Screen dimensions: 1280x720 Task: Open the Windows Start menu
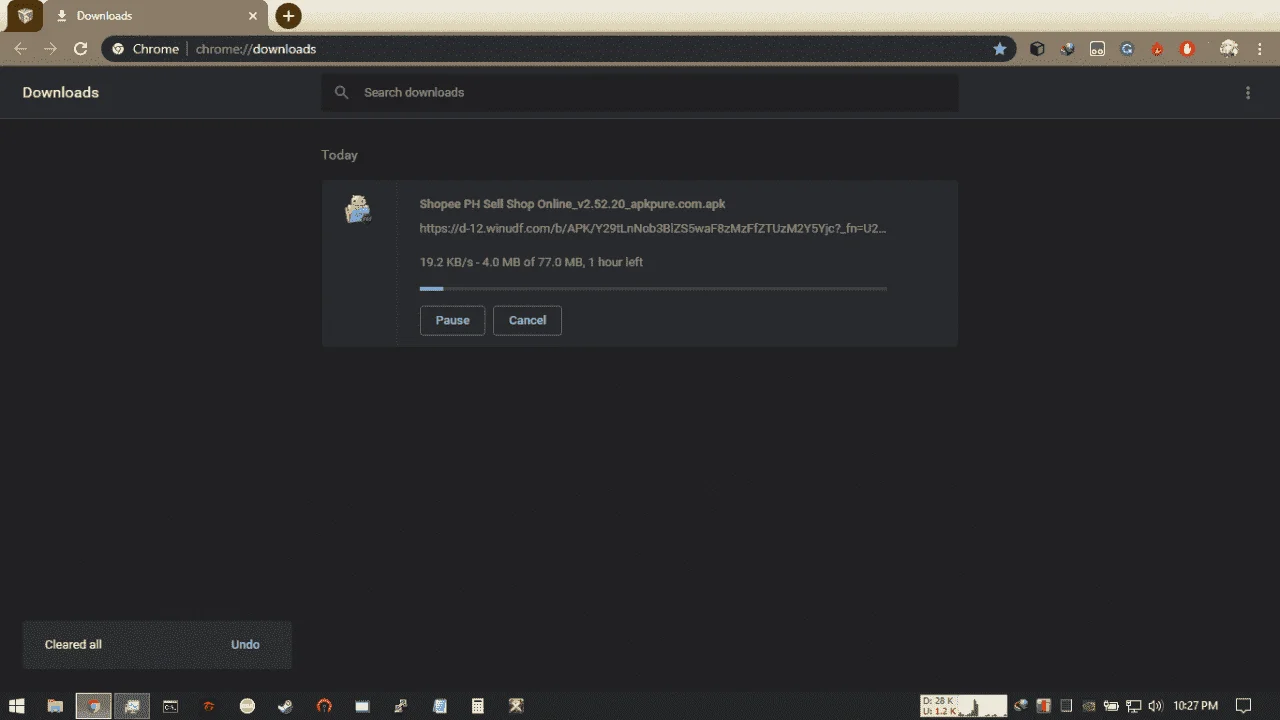click(x=17, y=706)
